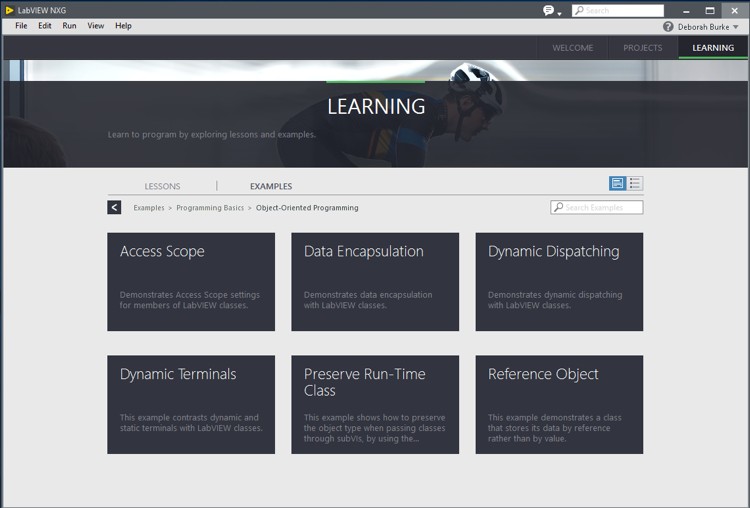Expand the feedback dropdown arrow

[x=559, y=13]
